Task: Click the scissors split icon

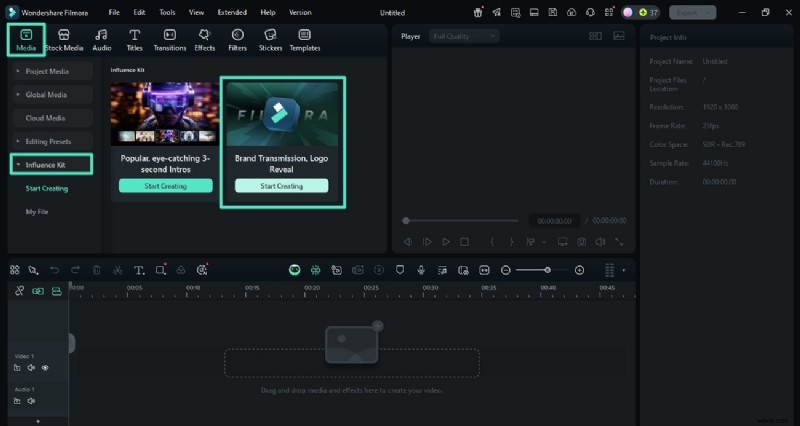Action: pyautogui.click(x=117, y=270)
